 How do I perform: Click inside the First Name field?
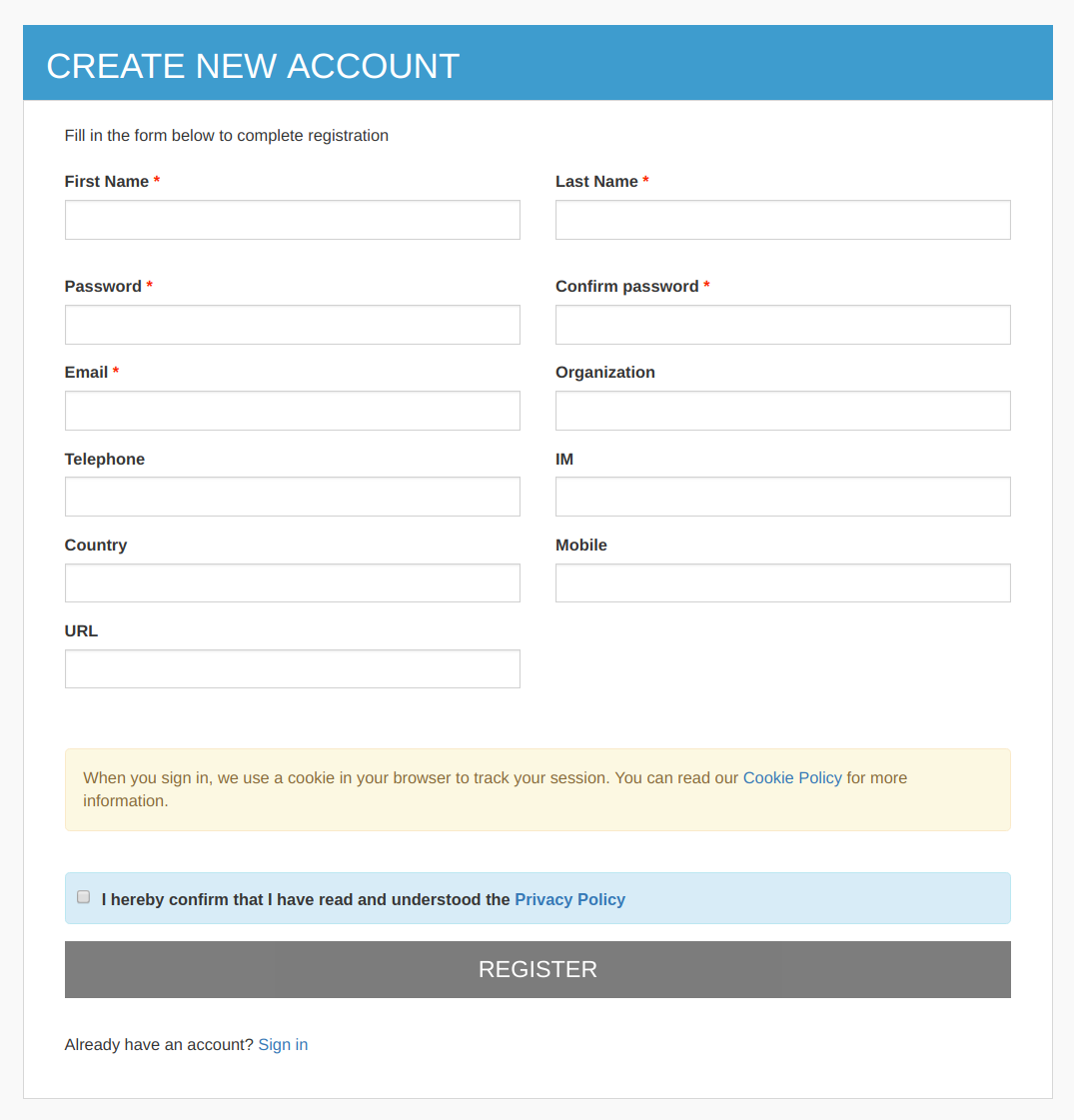(x=292, y=220)
